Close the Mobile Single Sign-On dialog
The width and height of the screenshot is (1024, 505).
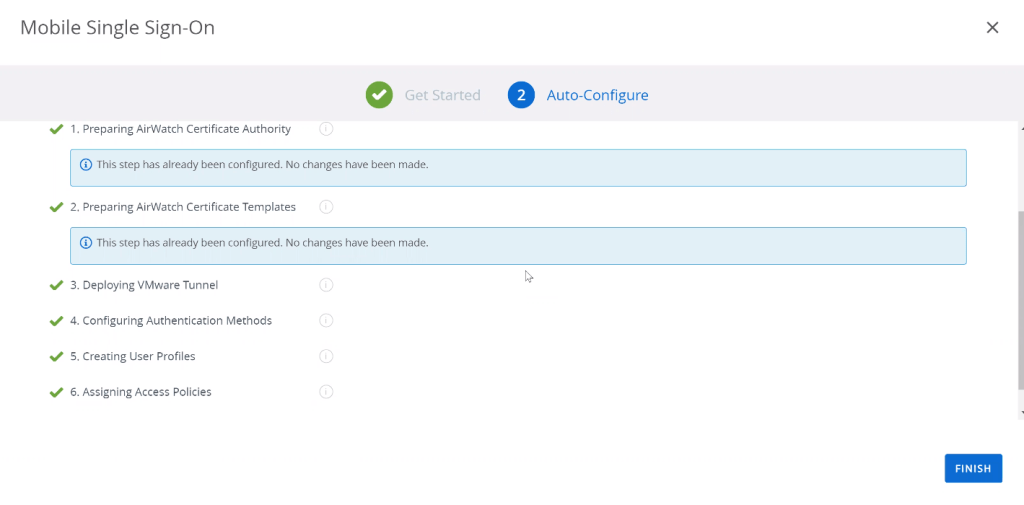(992, 28)
